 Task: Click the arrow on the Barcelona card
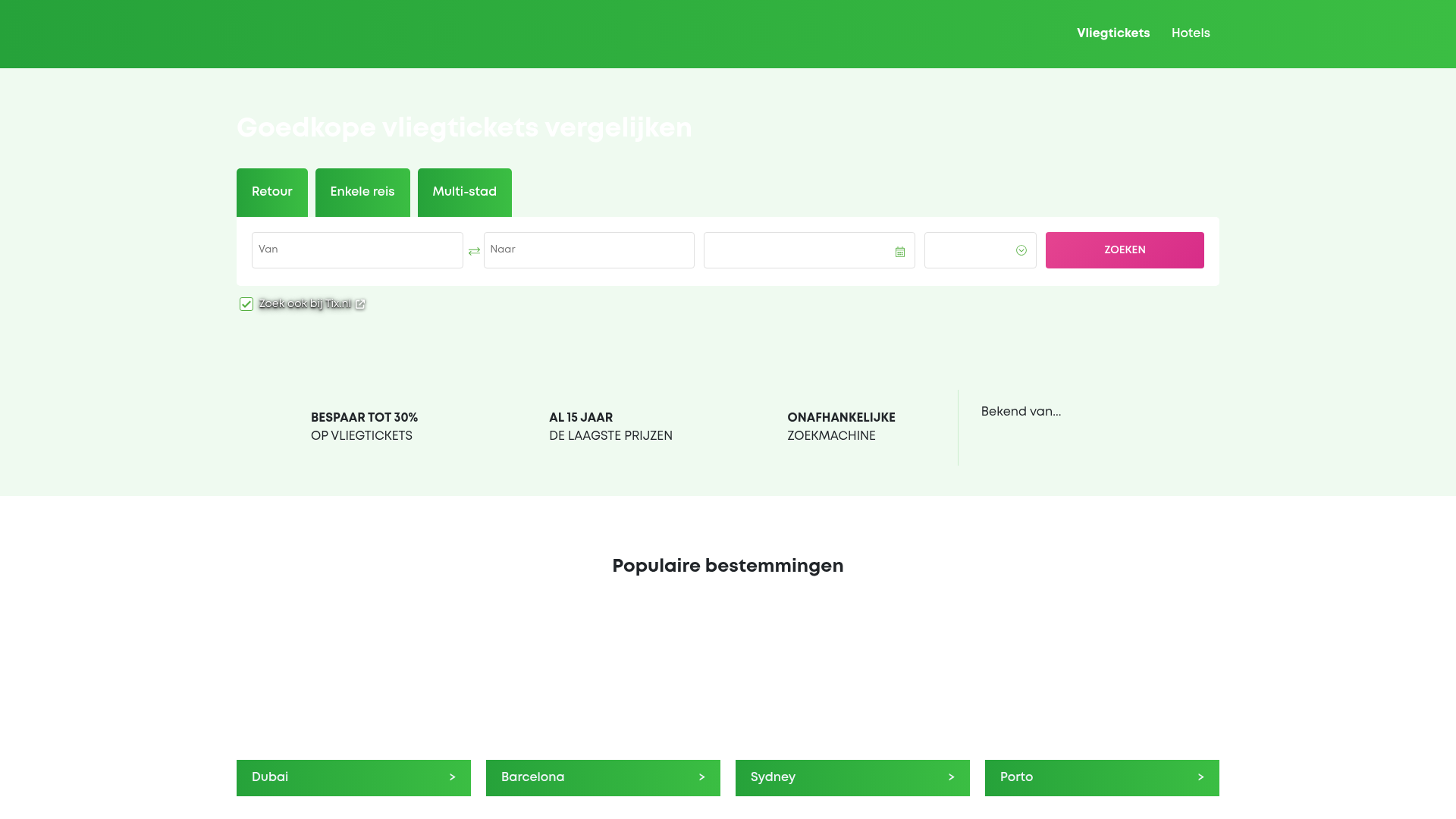click(701, 777)
